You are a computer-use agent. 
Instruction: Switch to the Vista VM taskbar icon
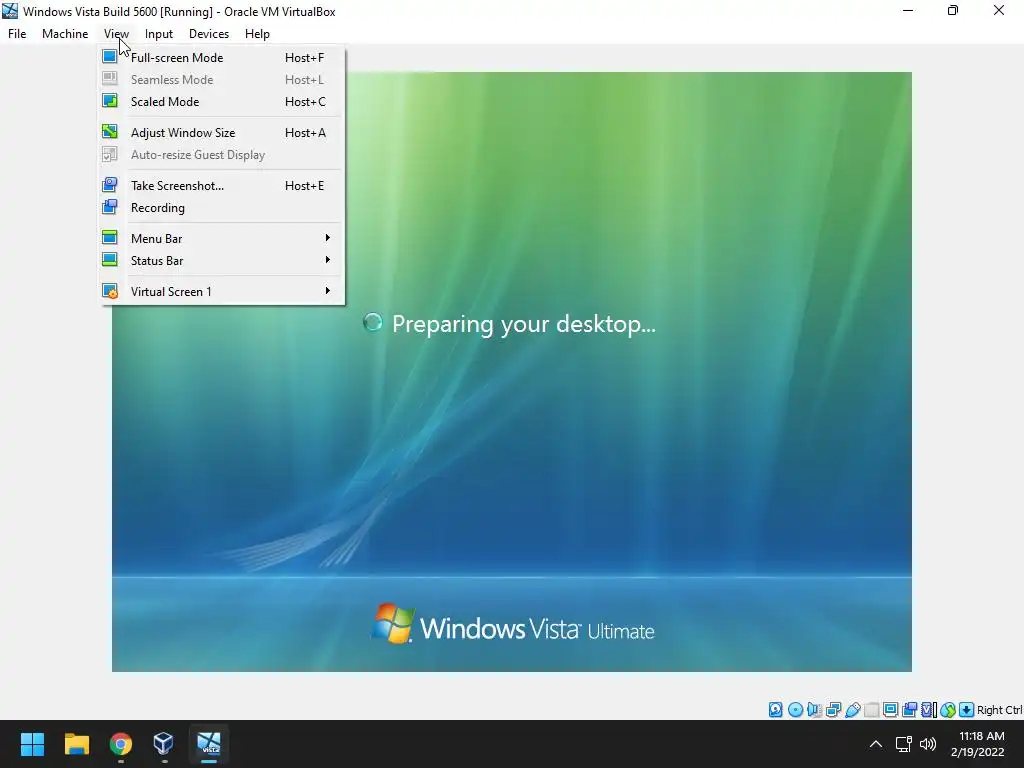(209, 744)
